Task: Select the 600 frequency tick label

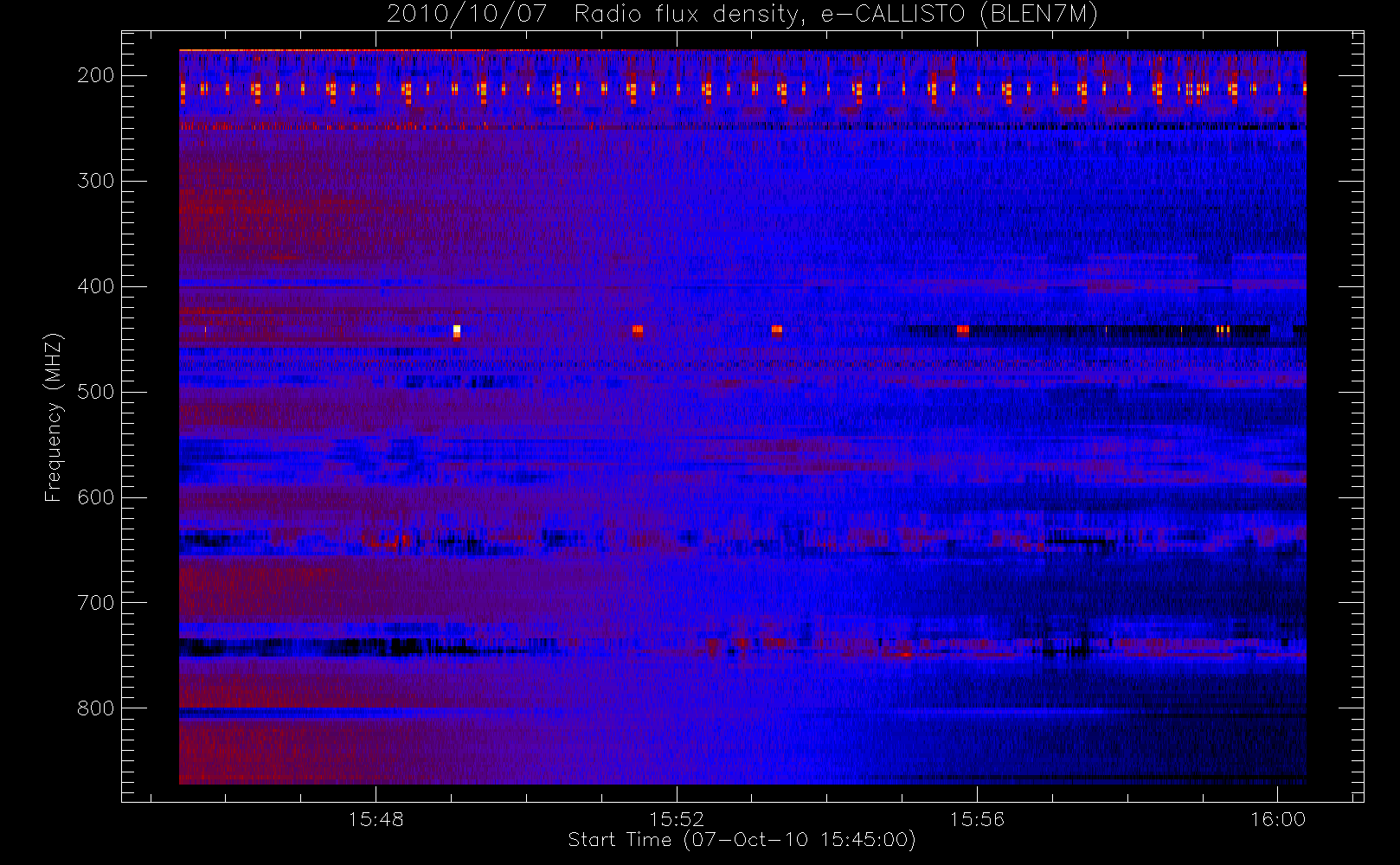Action: pyautogui.click(x=96, y=497)
